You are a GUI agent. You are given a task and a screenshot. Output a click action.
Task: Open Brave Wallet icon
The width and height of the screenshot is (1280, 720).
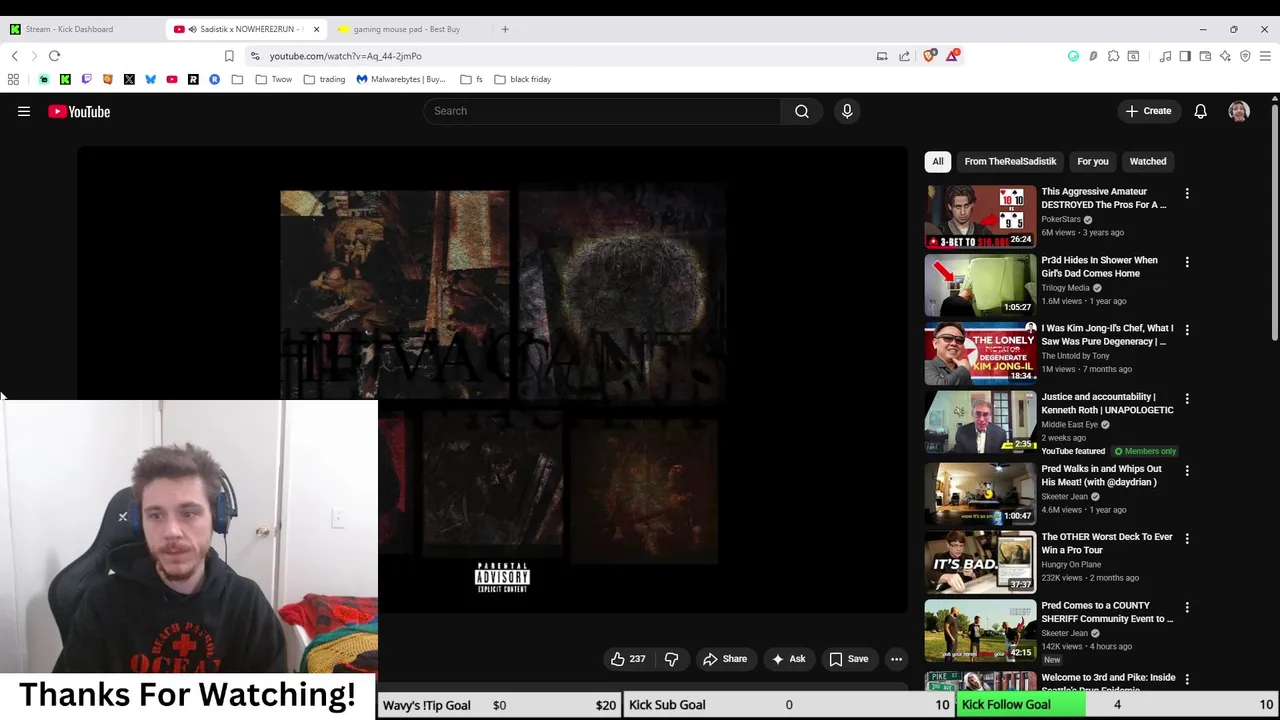tap(1205, 56)
